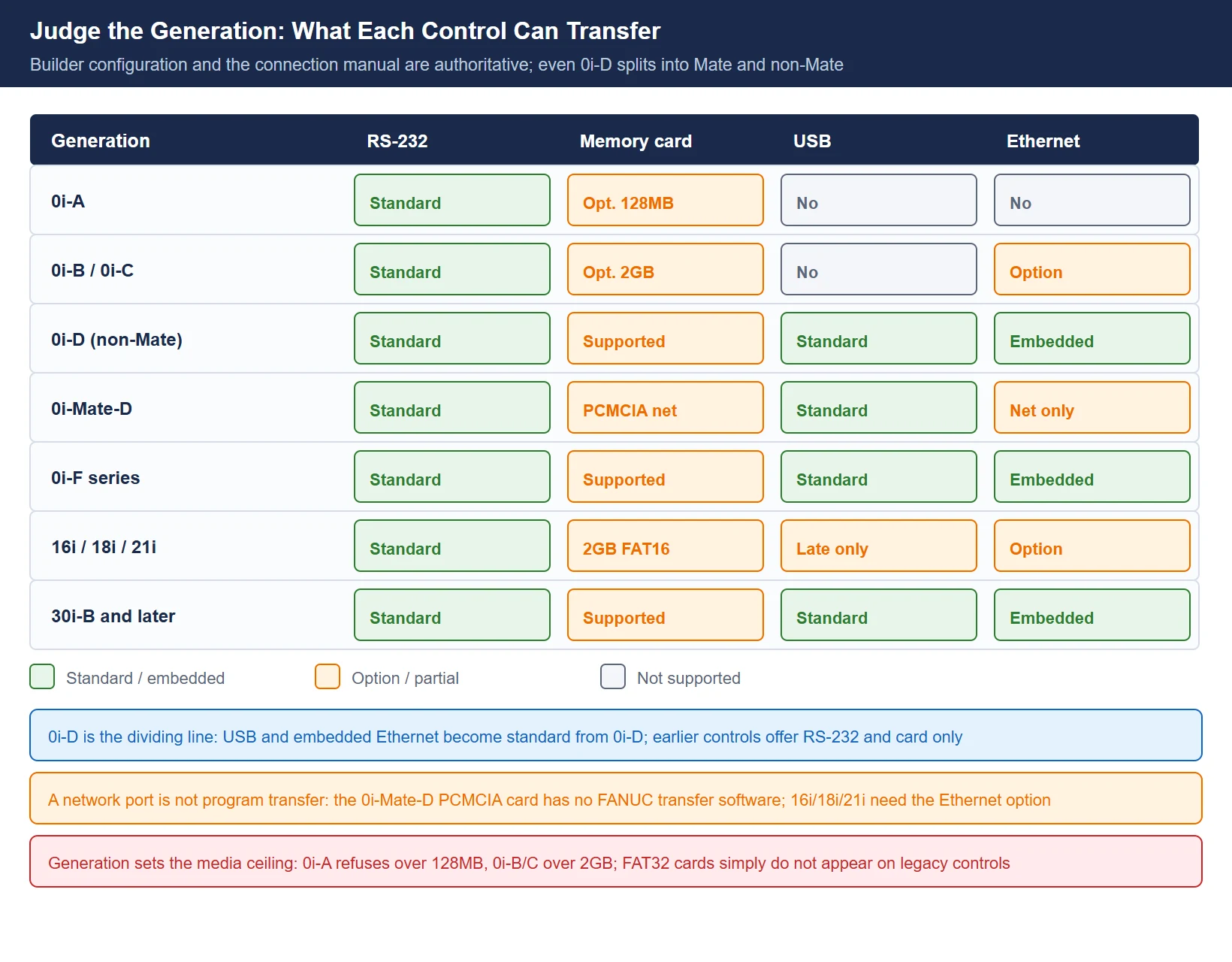Select the Generation column header
This screenshot has width=1232, height=962.
click(x=101, y=141)
